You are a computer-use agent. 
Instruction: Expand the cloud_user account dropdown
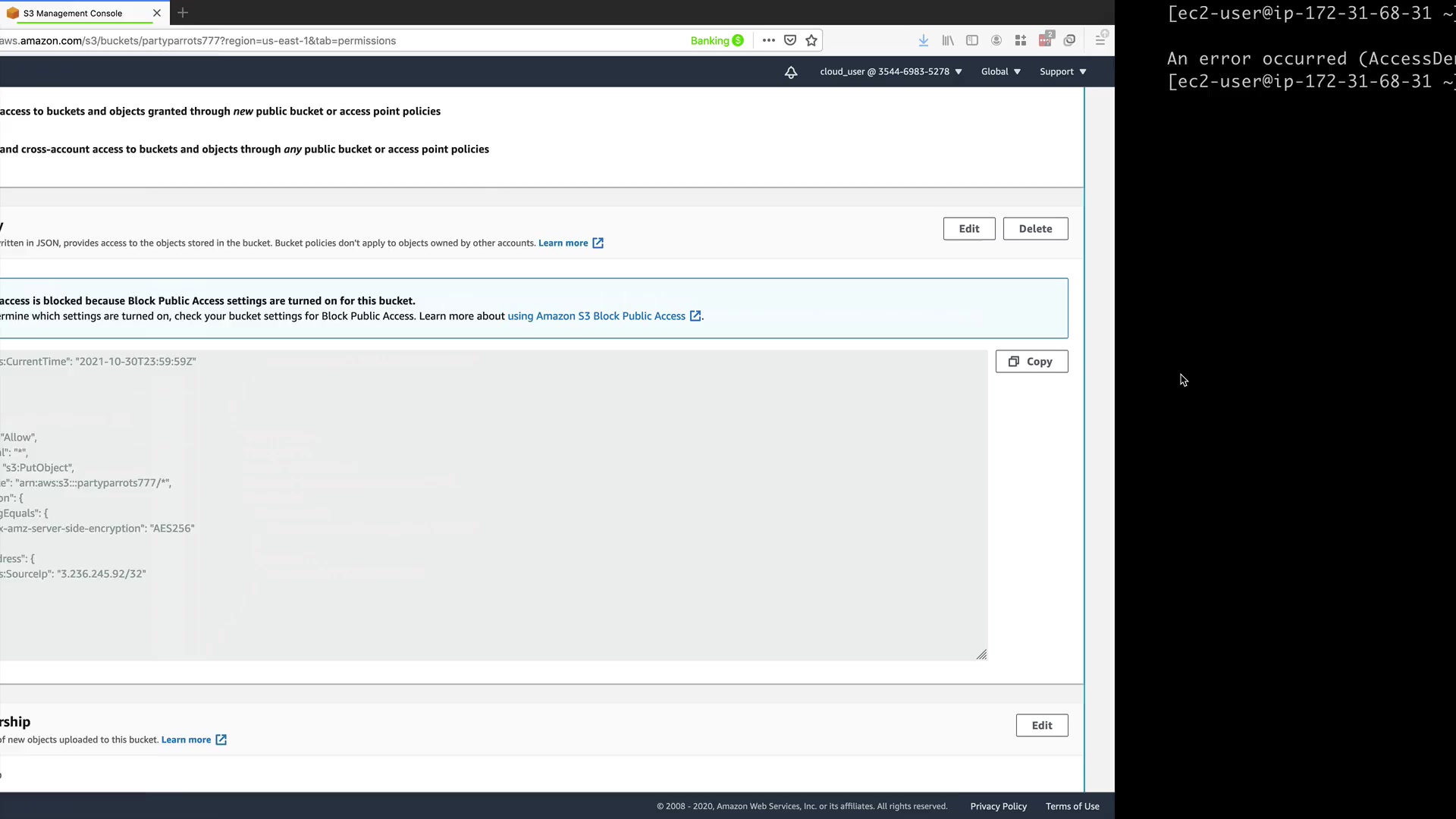pos(891,72)
